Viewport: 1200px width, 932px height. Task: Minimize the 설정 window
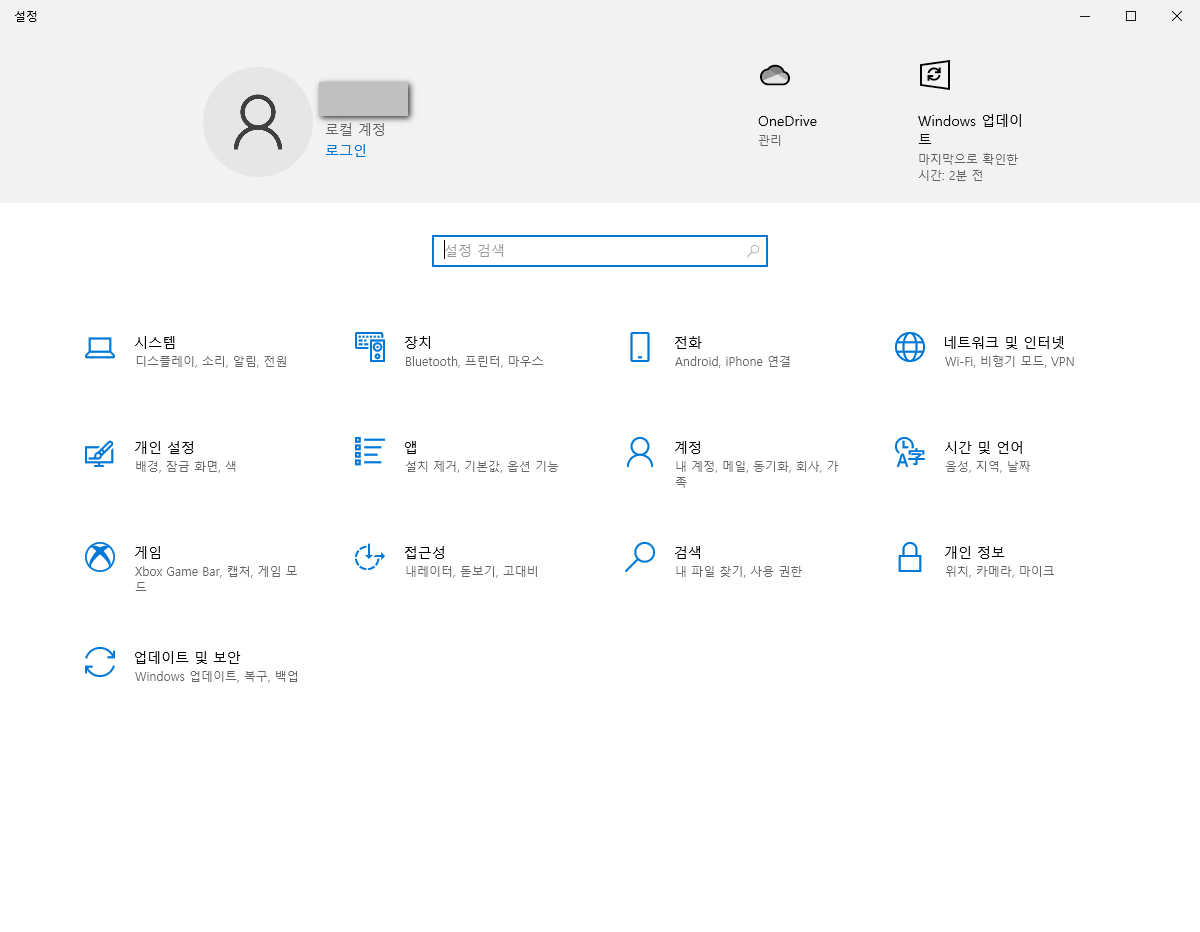click(1085, 16)
